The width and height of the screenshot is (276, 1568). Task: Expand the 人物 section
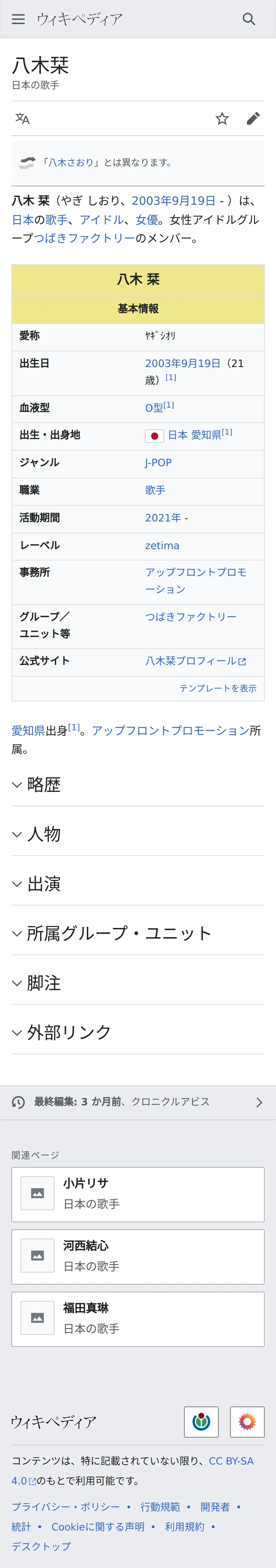coord(138,834)
